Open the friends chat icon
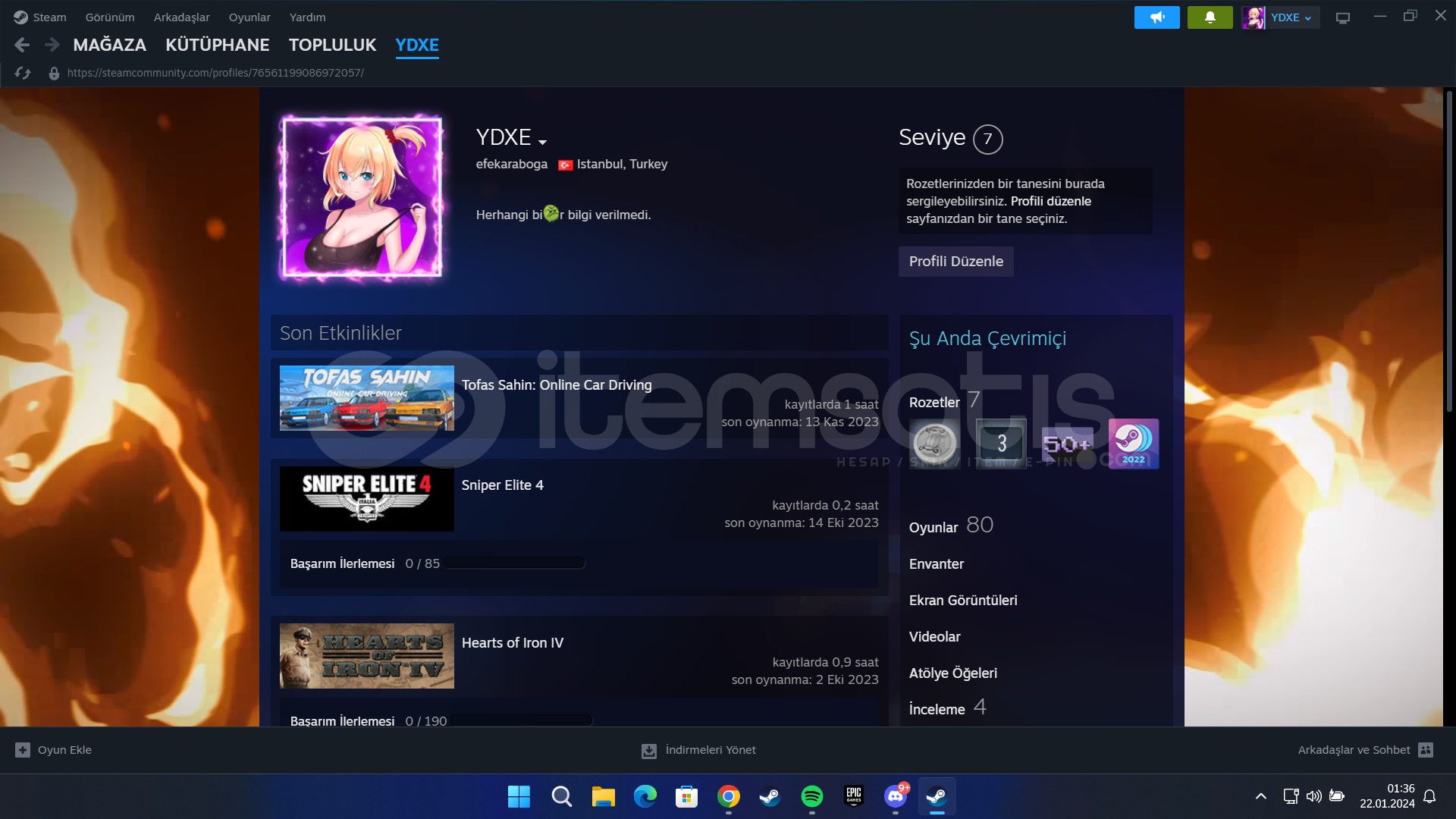Image resolution: width=1456 pixels, height=819 pixels. tap(1426, 750)
